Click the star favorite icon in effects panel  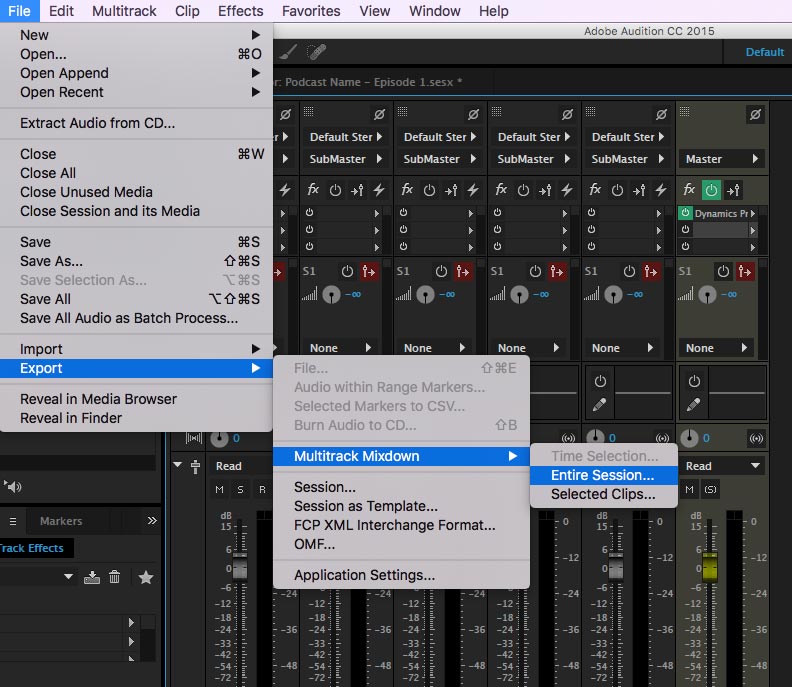pyautogui.click(x=146, y=577)
